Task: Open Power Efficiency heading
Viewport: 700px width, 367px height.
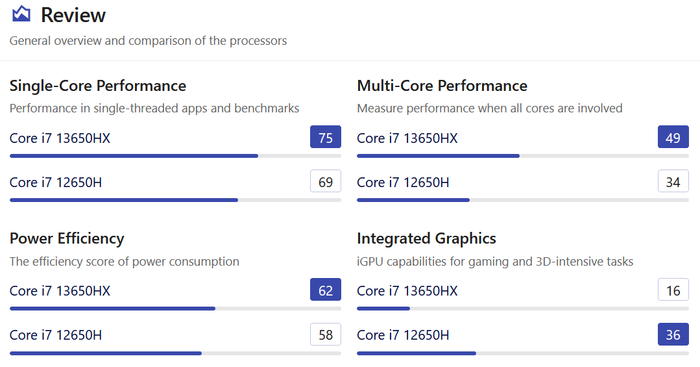Action: (67, 238)
